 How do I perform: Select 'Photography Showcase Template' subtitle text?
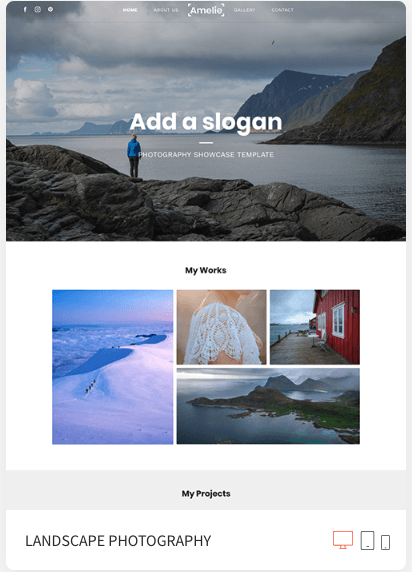click(x=206, y=155)
